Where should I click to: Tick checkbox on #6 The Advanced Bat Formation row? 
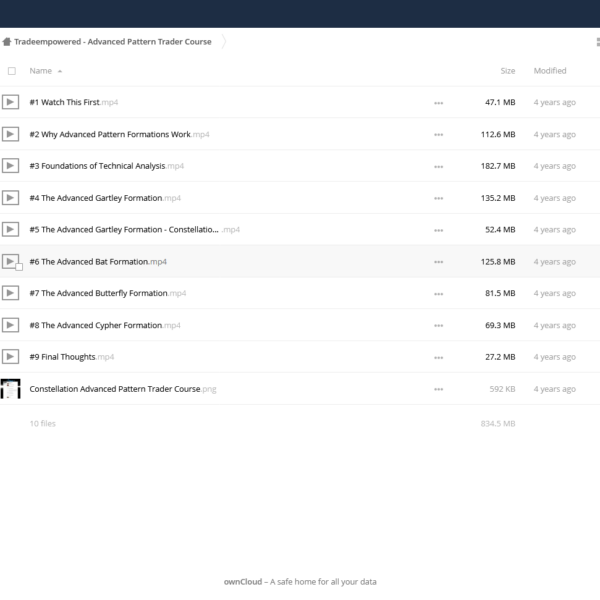19,267
